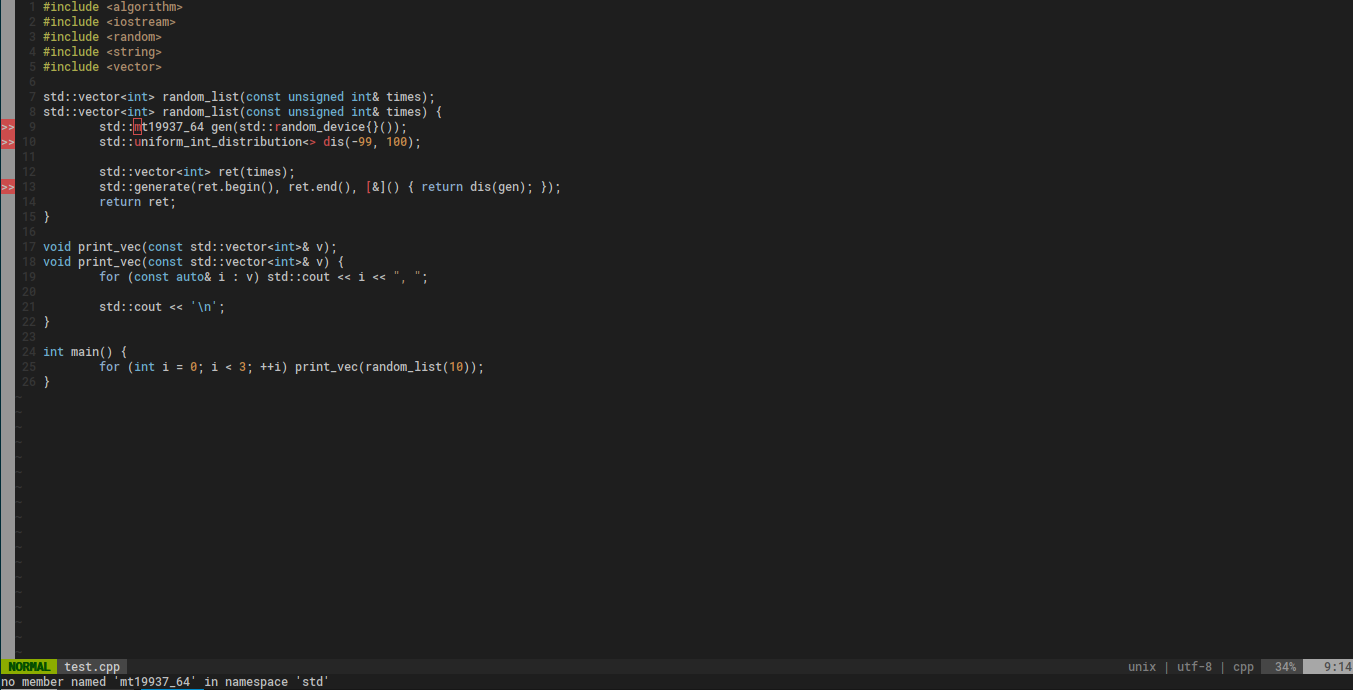This screenshot has width=1353, height=690.
Task: Place cursor on #include <algorithm> line
Action: click(113, 7)
